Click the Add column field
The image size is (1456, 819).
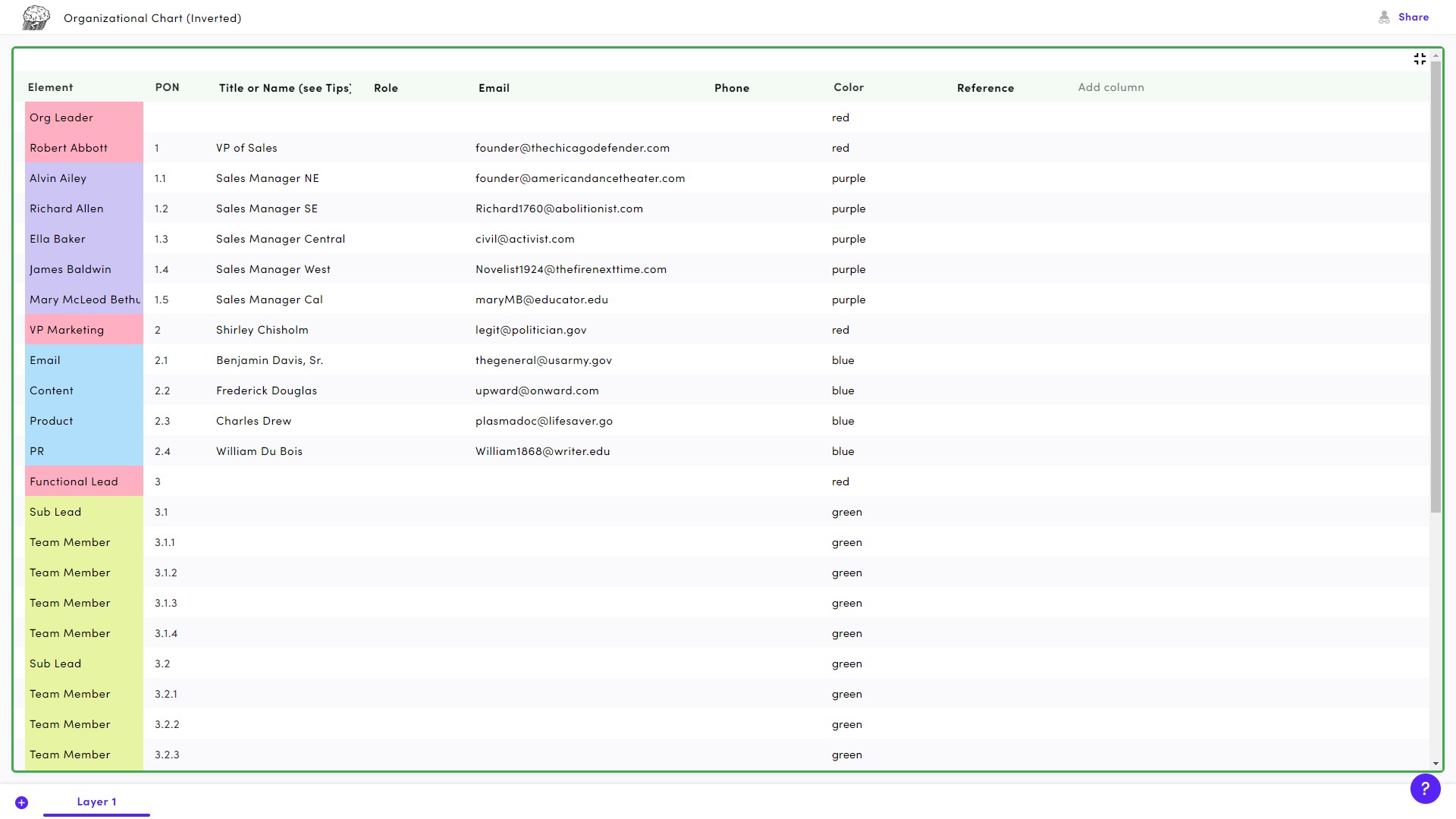tap(1111, 87)
